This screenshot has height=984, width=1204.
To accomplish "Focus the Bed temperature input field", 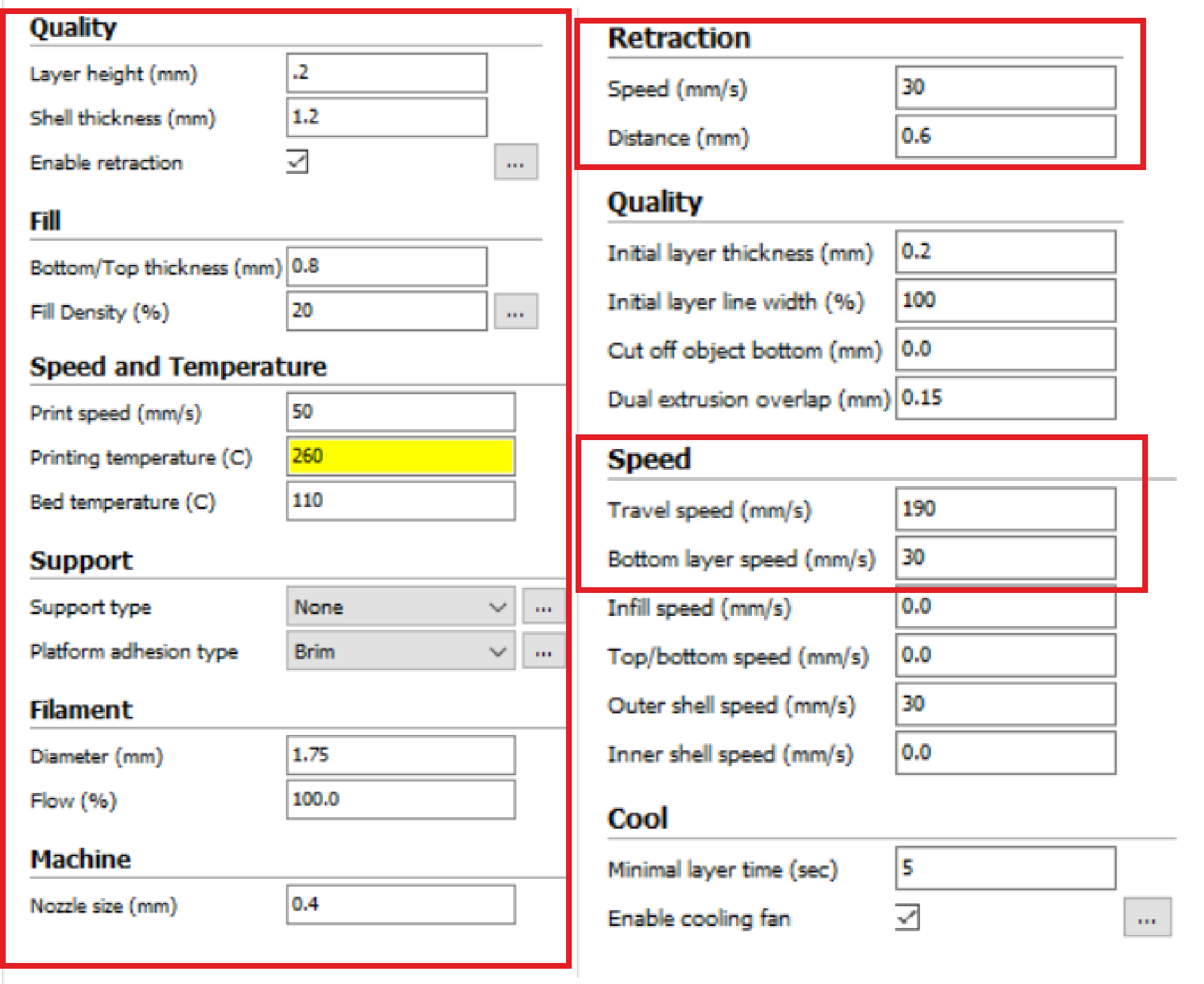I will (x=400, y=501).
